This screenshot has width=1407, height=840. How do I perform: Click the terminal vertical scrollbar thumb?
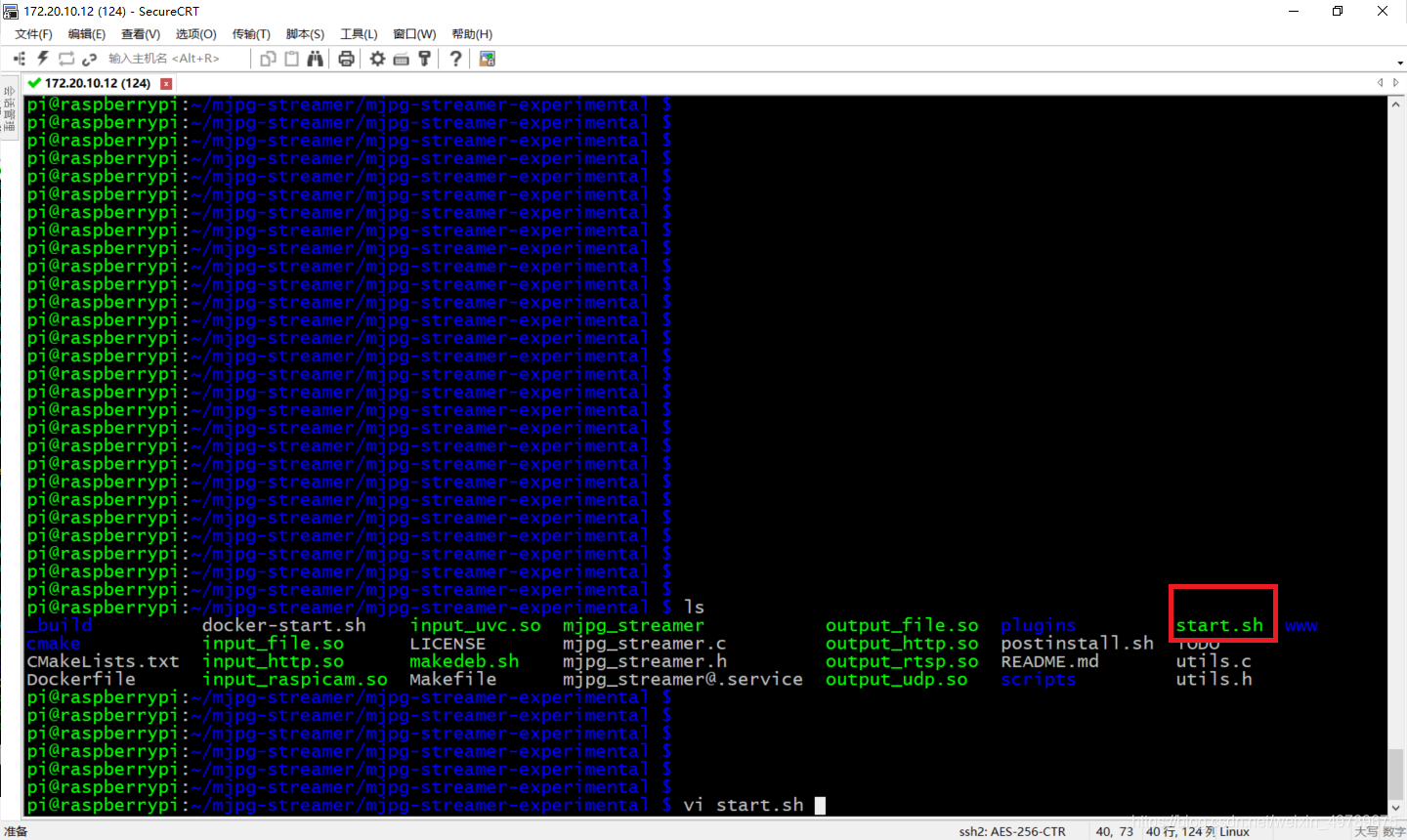click(1396, 774)
